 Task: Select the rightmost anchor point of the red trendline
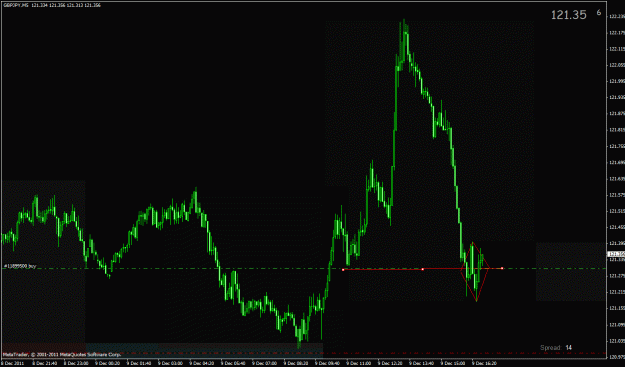point(502,268)
